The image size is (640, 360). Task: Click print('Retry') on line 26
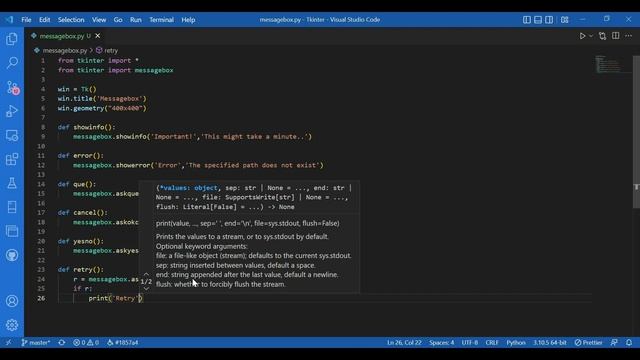116,298
